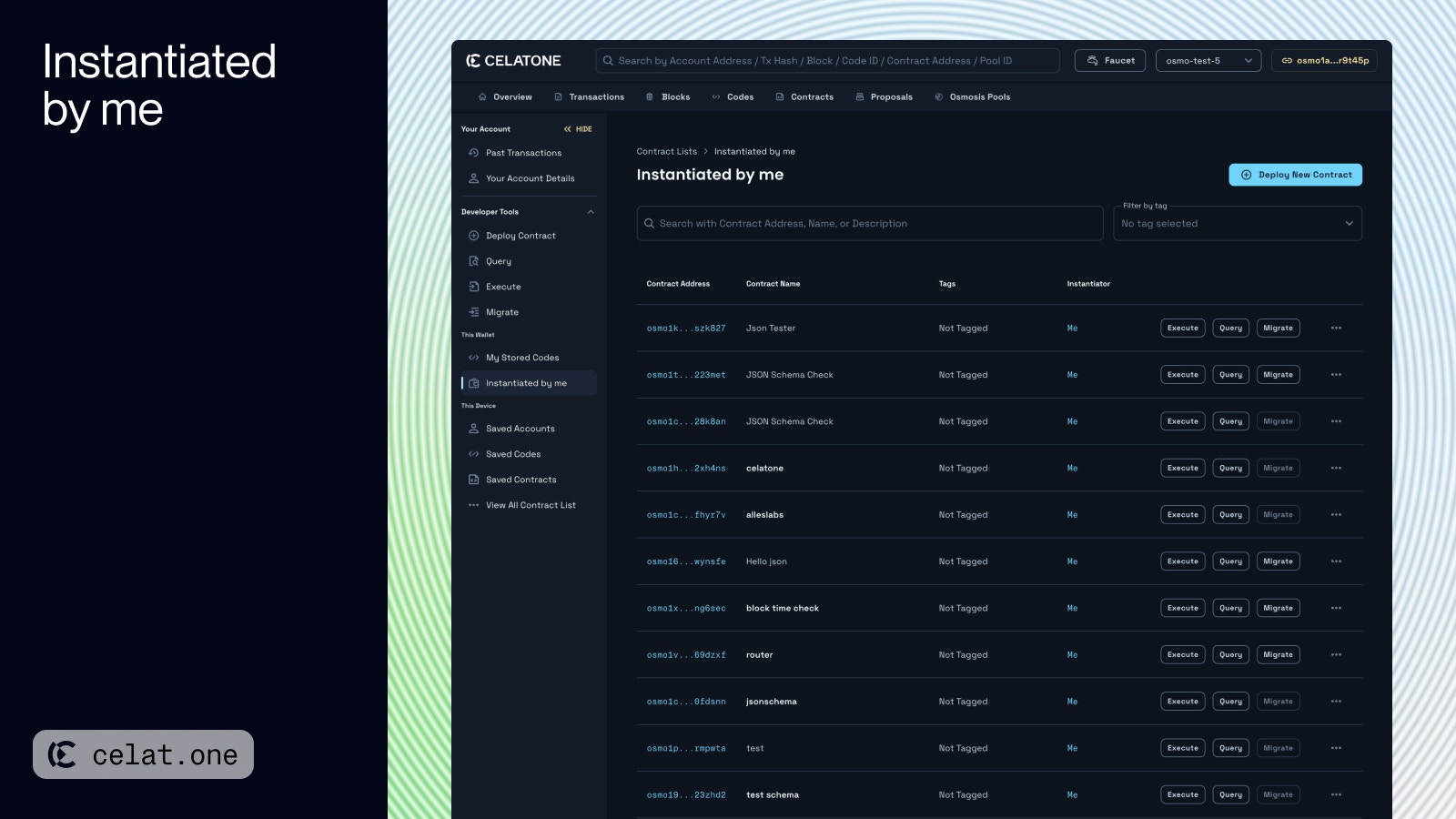Image resolution: width=1456 pixels, height=819 pixels.
Task: Focus the contract address search field
Action: (x=869, y=223)
